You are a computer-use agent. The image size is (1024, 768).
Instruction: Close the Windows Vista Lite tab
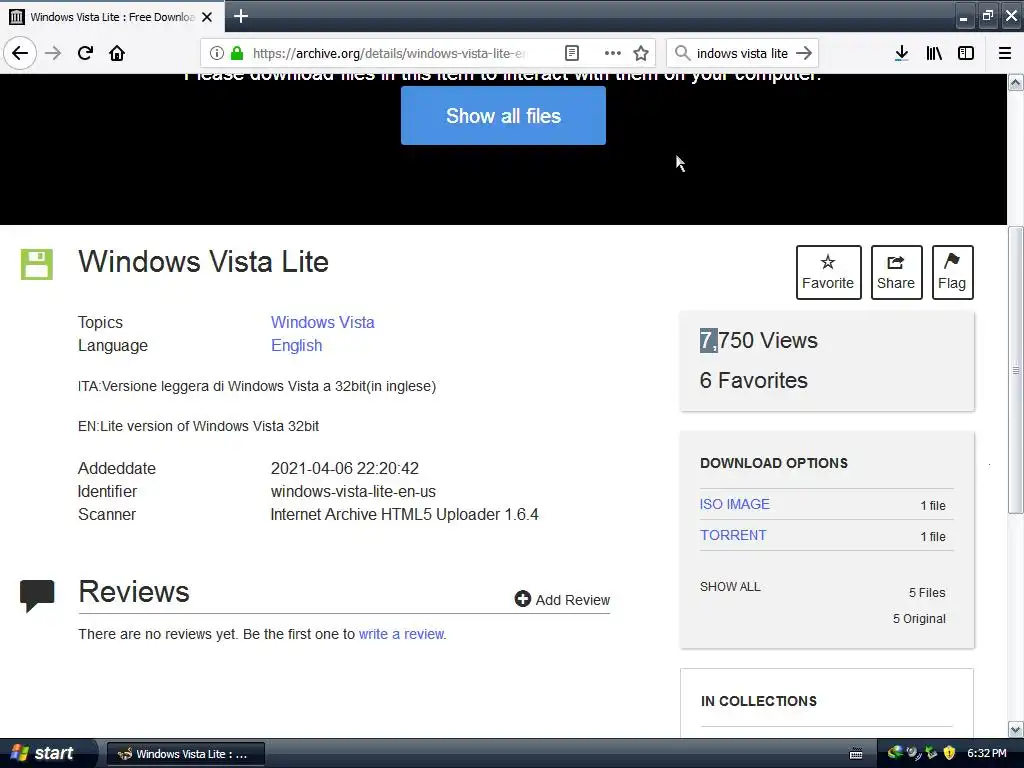(x=207, y=17)
